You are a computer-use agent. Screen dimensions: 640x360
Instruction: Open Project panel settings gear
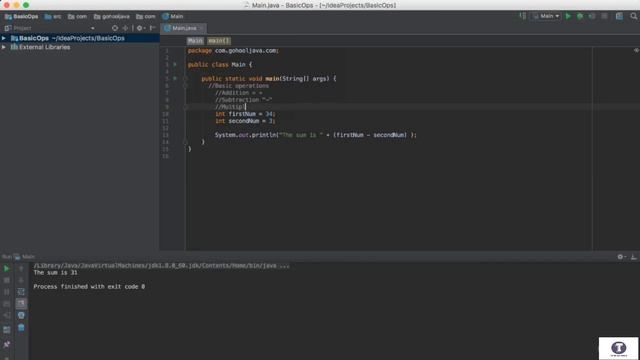[140, 28]
